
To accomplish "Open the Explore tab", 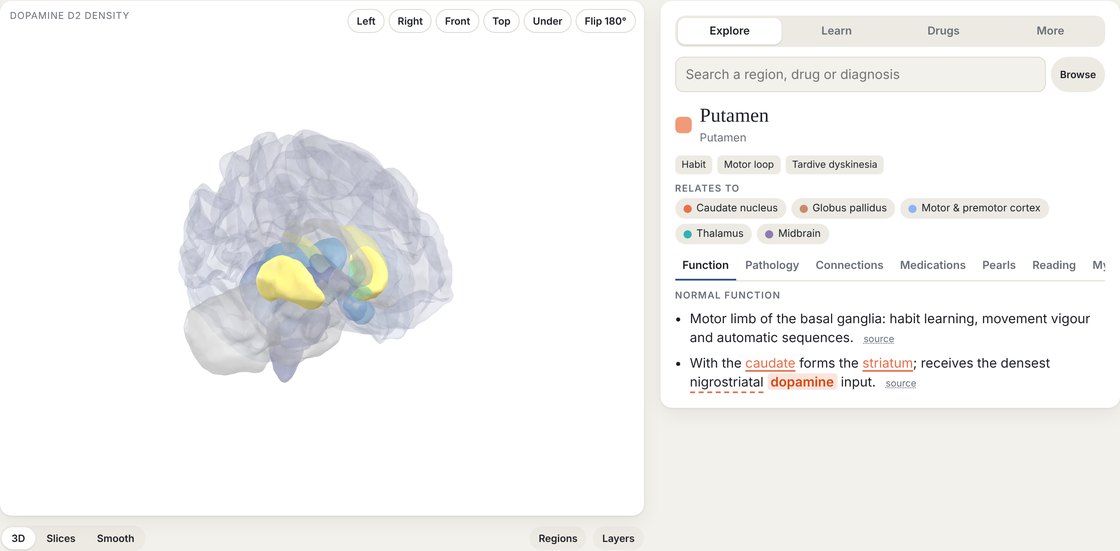I will click(x=729, y=31).
